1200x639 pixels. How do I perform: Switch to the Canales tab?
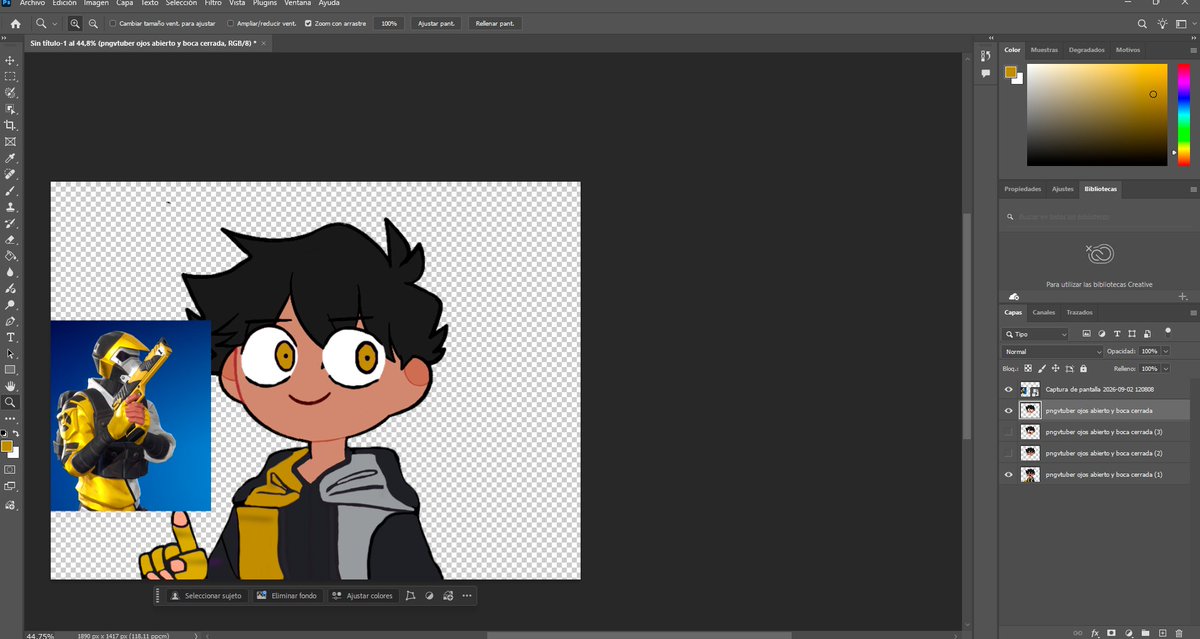1043,312
